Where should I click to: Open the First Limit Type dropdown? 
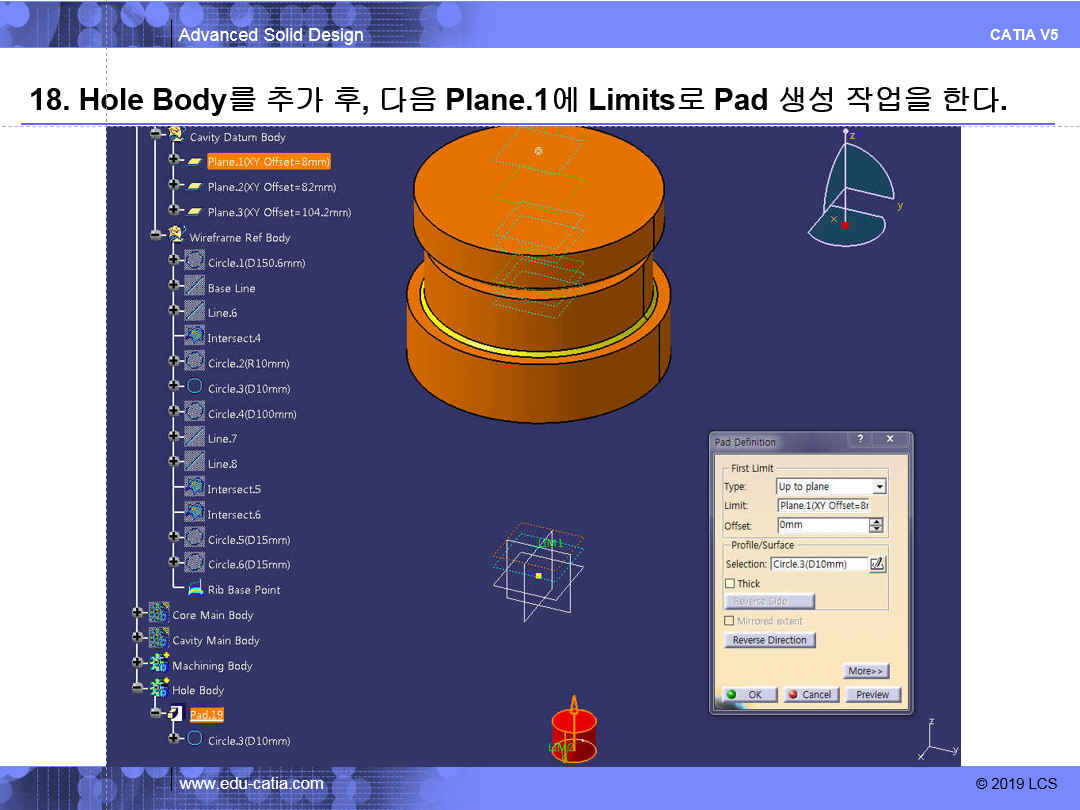click(879, 487)
